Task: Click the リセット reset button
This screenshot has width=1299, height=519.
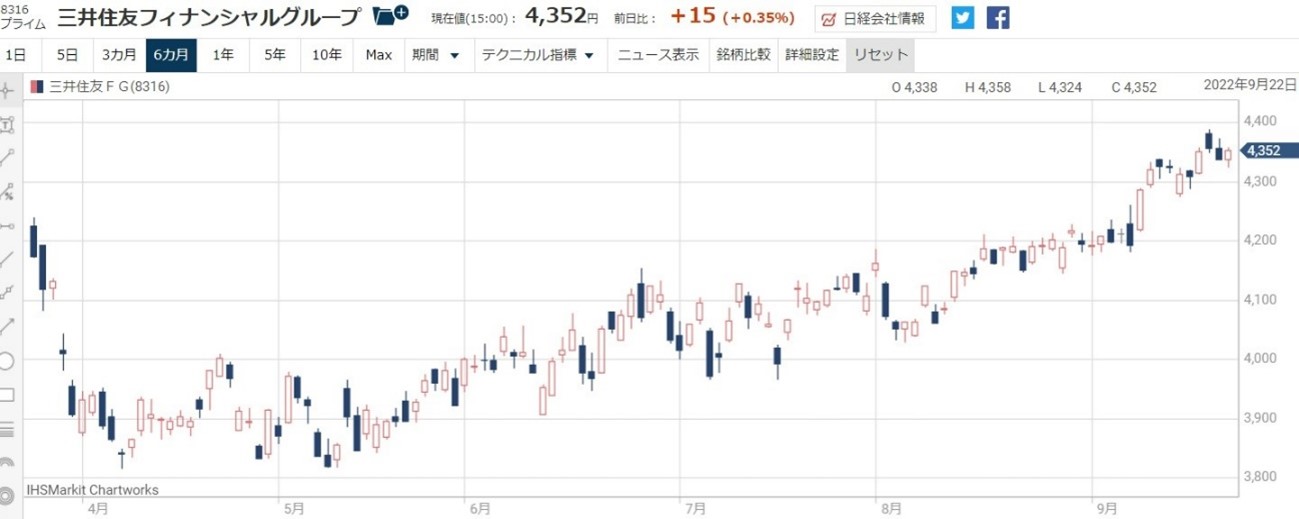Action: pos(880,55)
